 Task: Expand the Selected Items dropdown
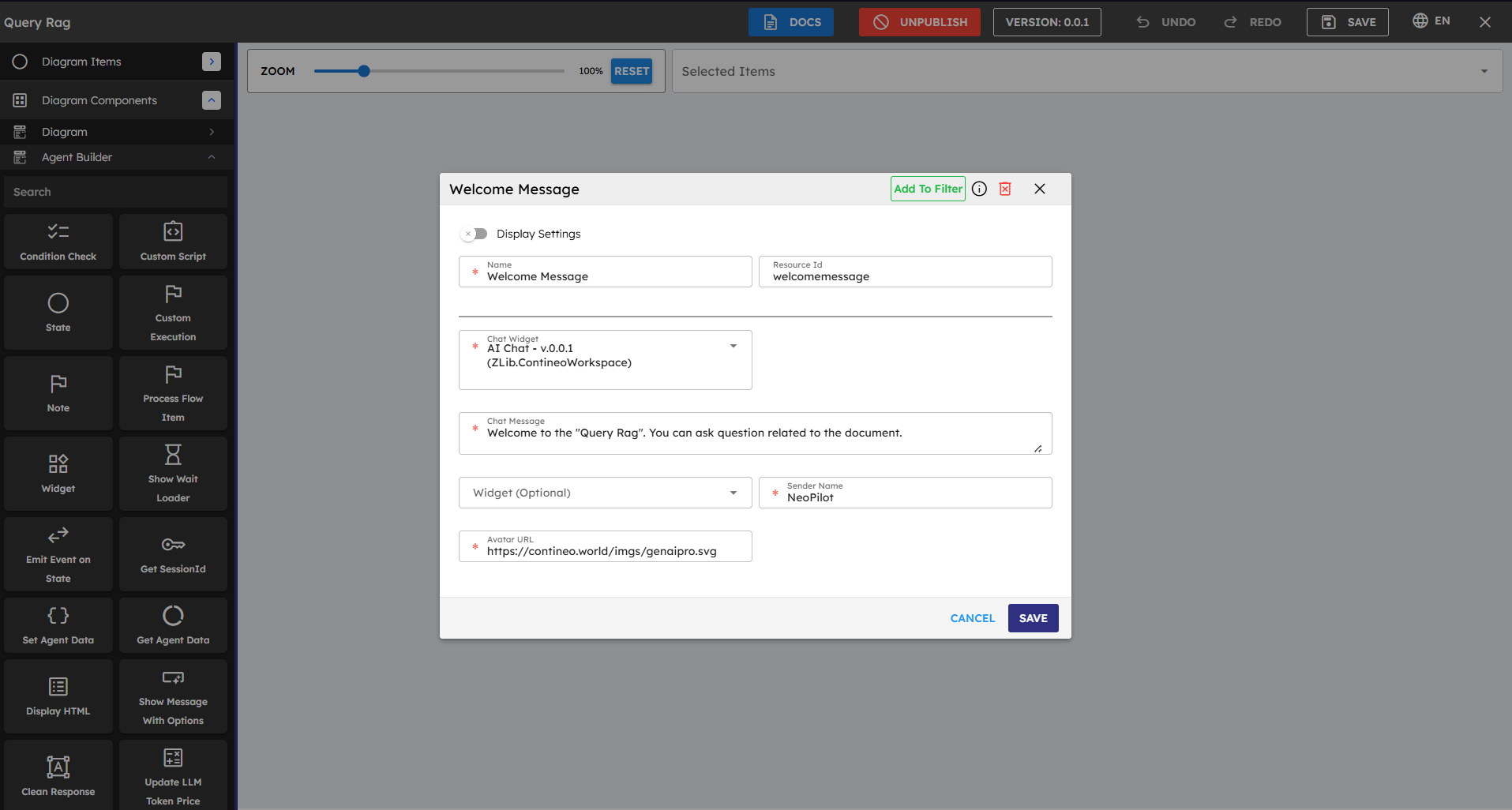pyautogui.click(x=1484, y=71)
